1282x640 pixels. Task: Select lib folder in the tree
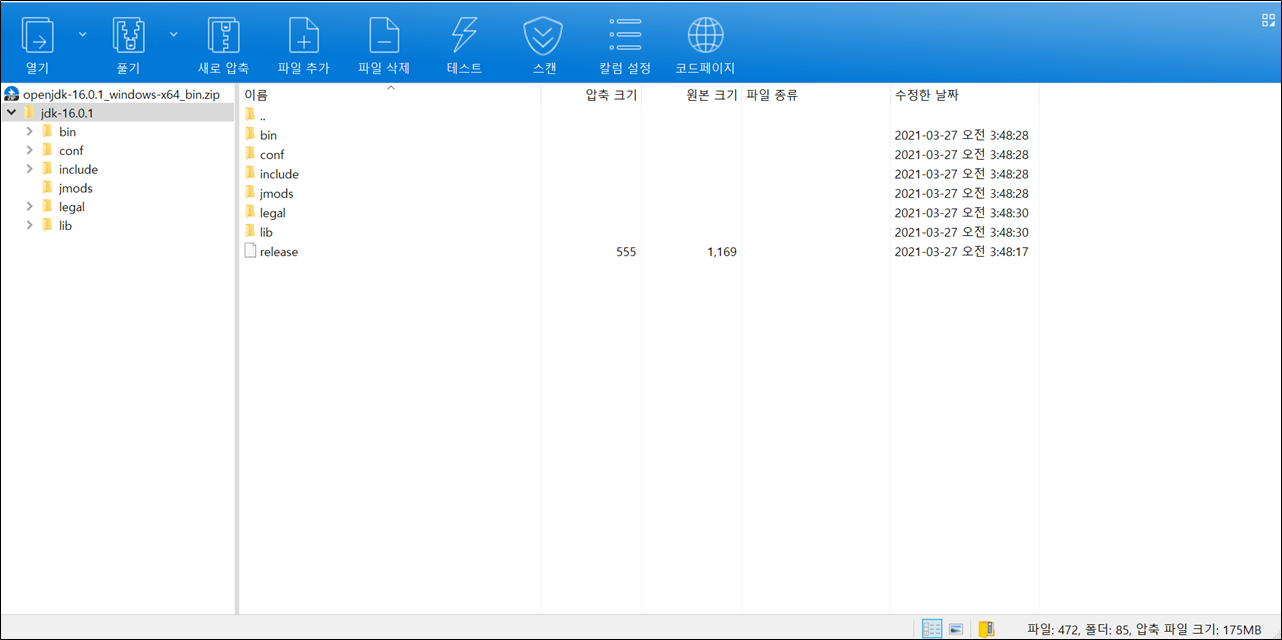tap(65, 226)
